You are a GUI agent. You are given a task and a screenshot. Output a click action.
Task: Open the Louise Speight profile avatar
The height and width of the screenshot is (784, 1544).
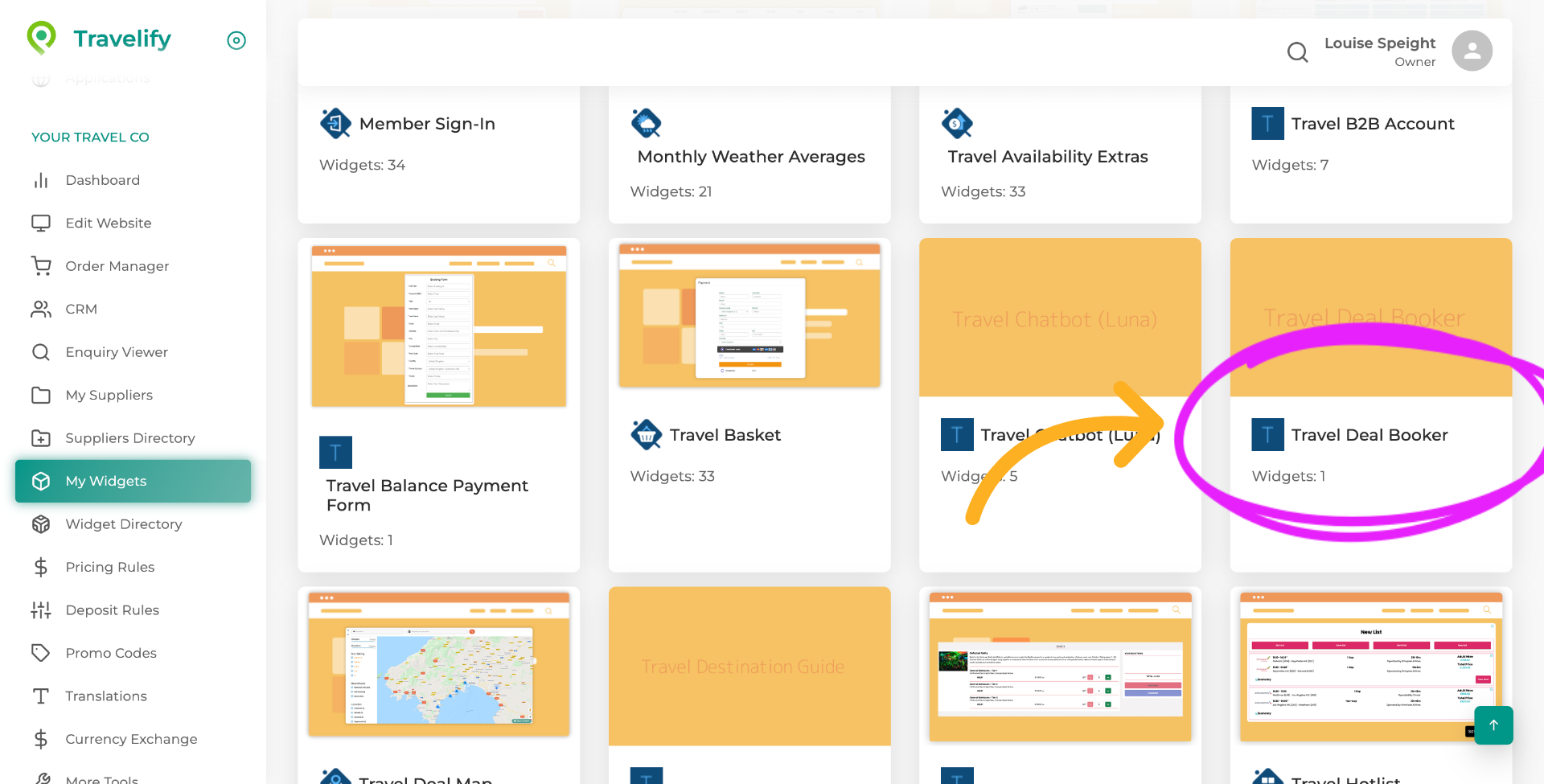(x=1472, y=51)
